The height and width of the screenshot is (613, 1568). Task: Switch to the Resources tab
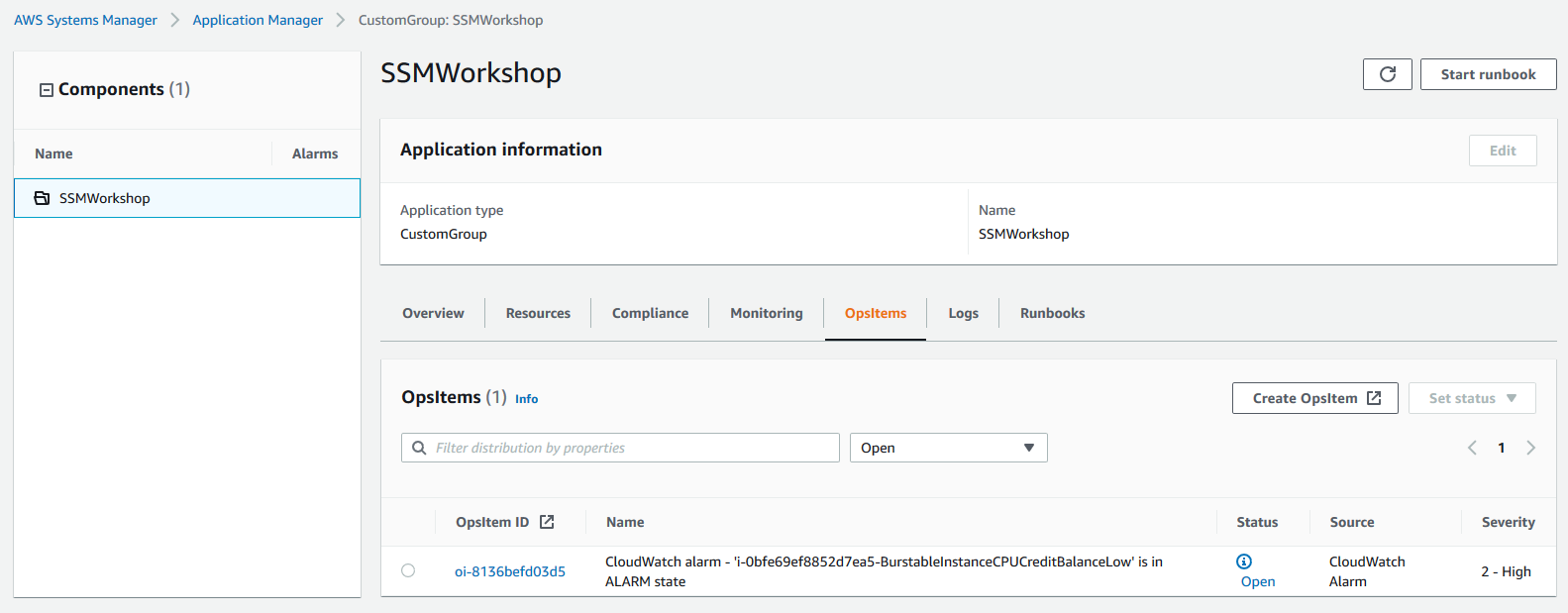(x=538, y=313)
